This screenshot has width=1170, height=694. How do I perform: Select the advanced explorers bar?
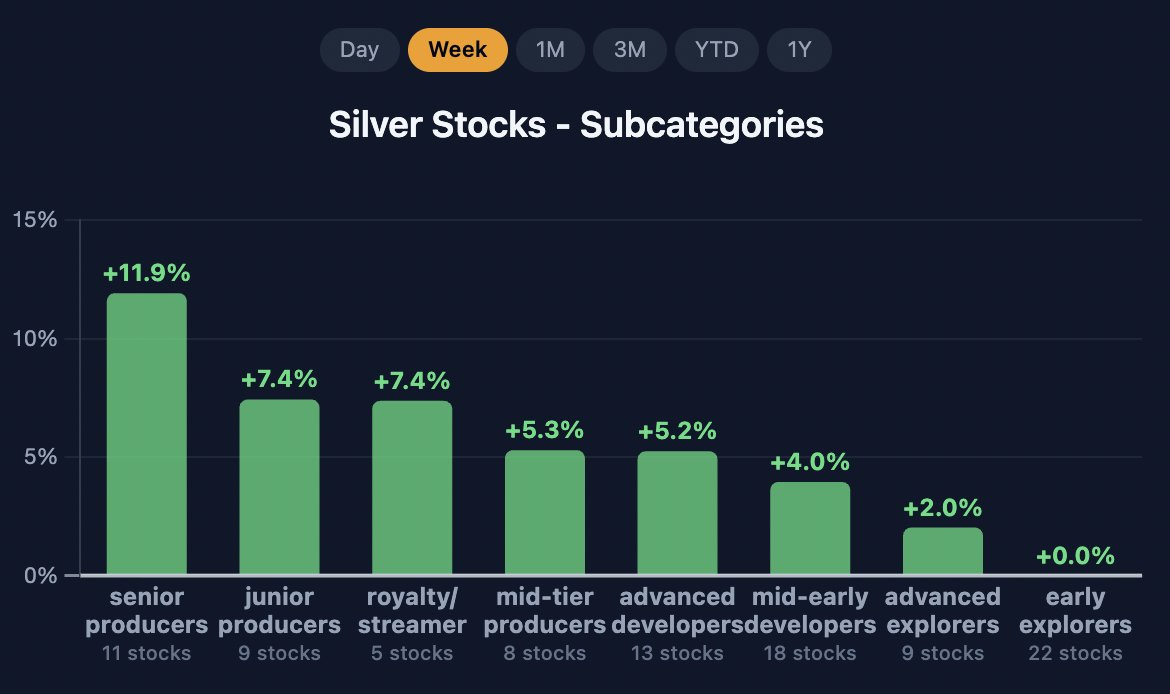[x=942, y=551]
